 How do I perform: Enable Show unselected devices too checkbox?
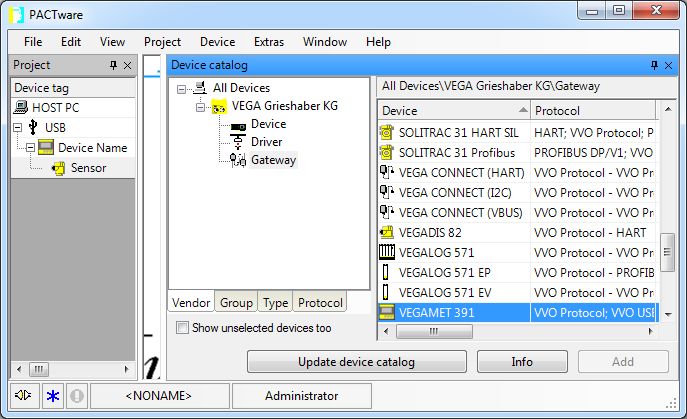(182, 327)
